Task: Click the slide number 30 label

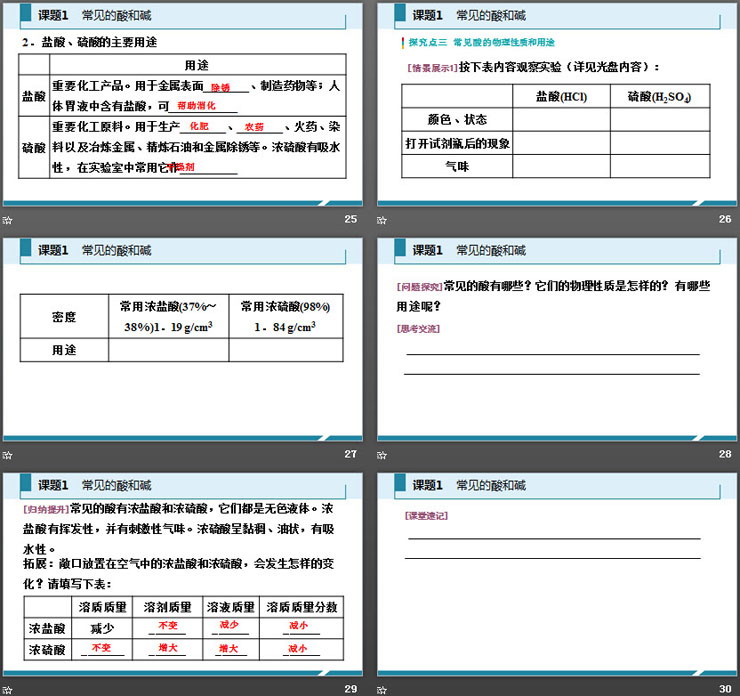Action: pos(725,688)
